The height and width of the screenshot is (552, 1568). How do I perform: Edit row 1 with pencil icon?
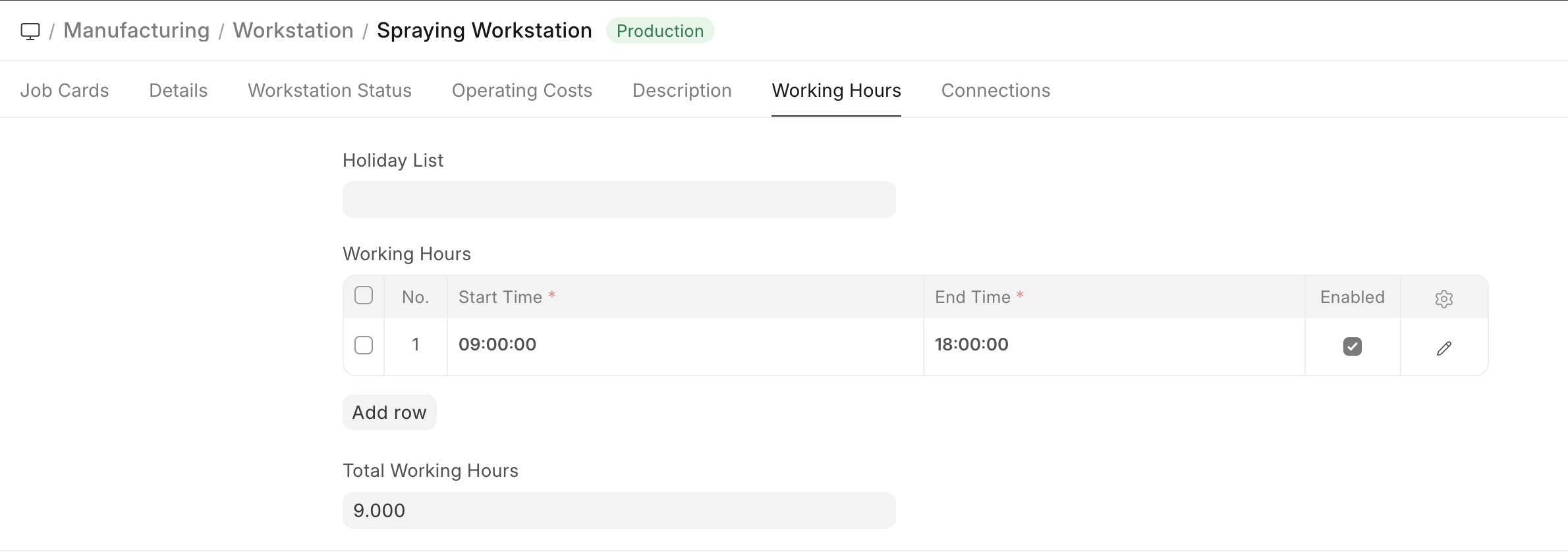[x=1443, y=348]
